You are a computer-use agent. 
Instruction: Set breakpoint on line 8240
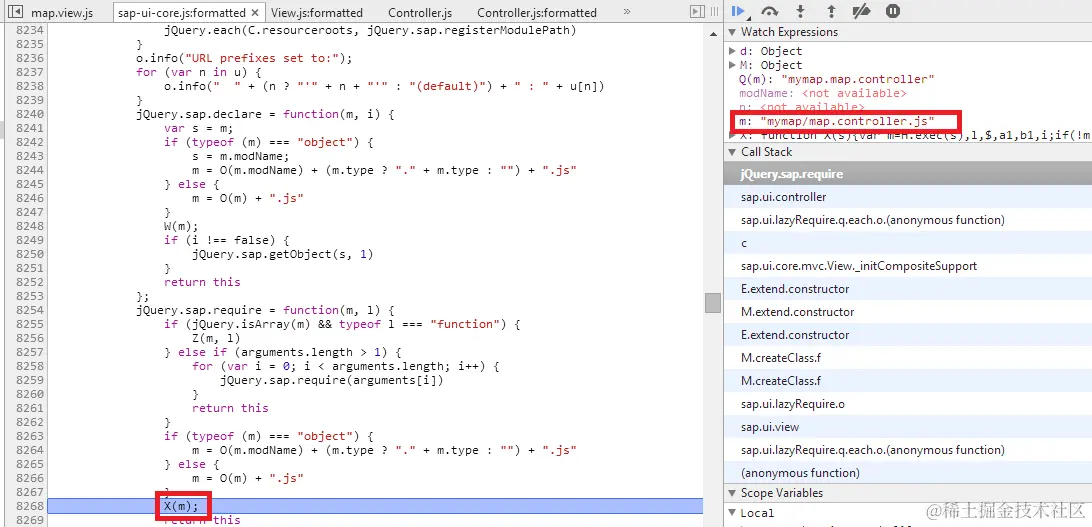tap(29, 114)
